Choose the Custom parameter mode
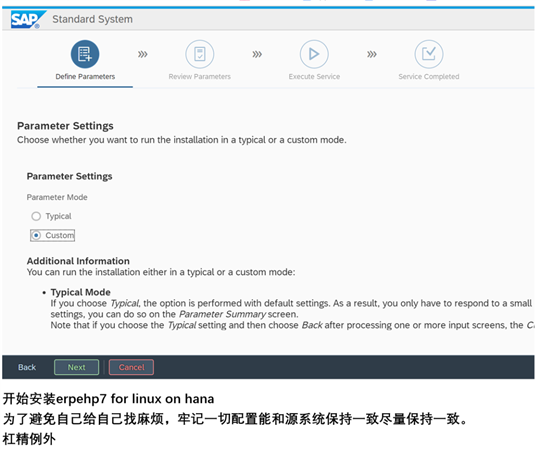 (x=36, y=236)
